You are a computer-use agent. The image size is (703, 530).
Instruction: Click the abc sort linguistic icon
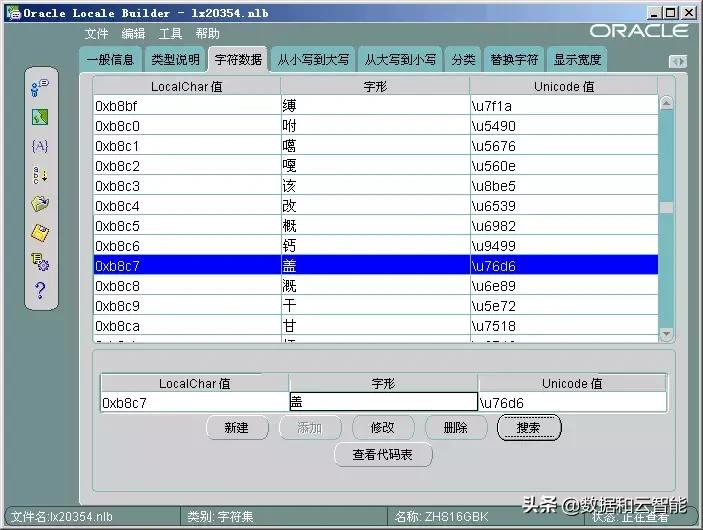click(40, 175)
